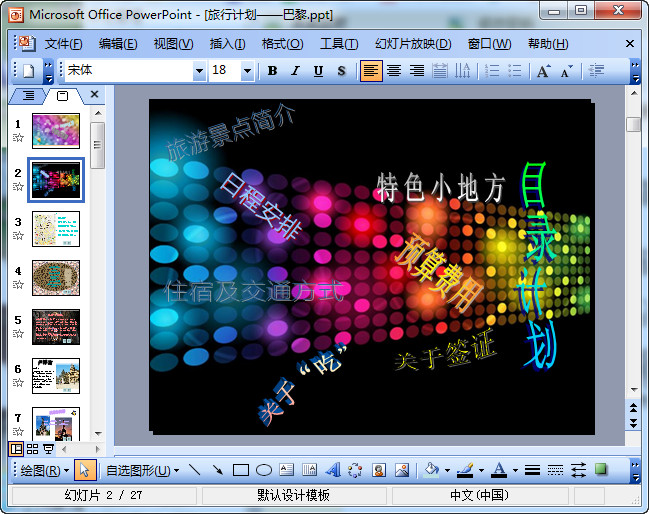The image size is (649, 514).
Task: Center align the text
Action: point(394,71)
